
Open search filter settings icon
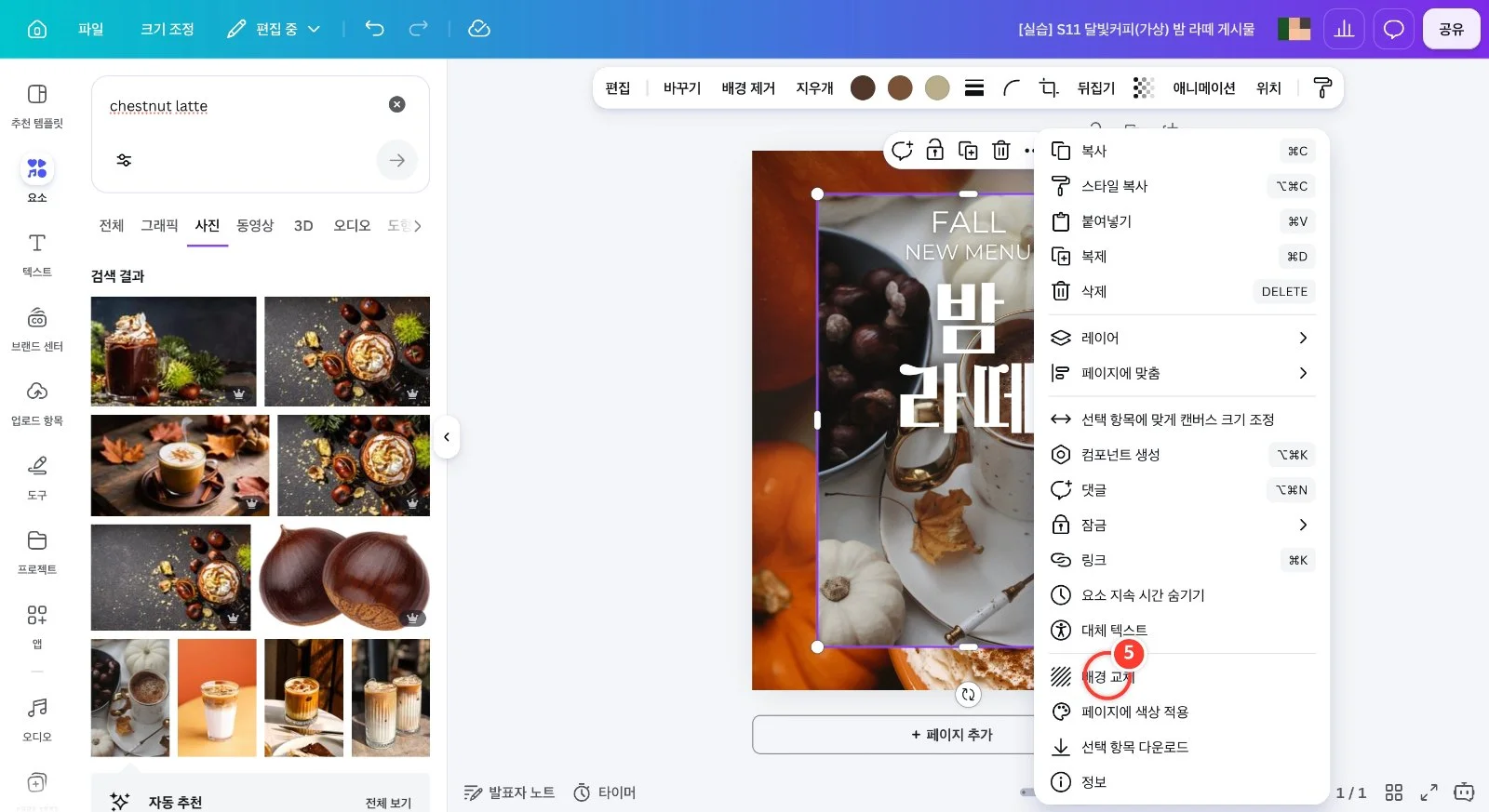coord(124,160)
